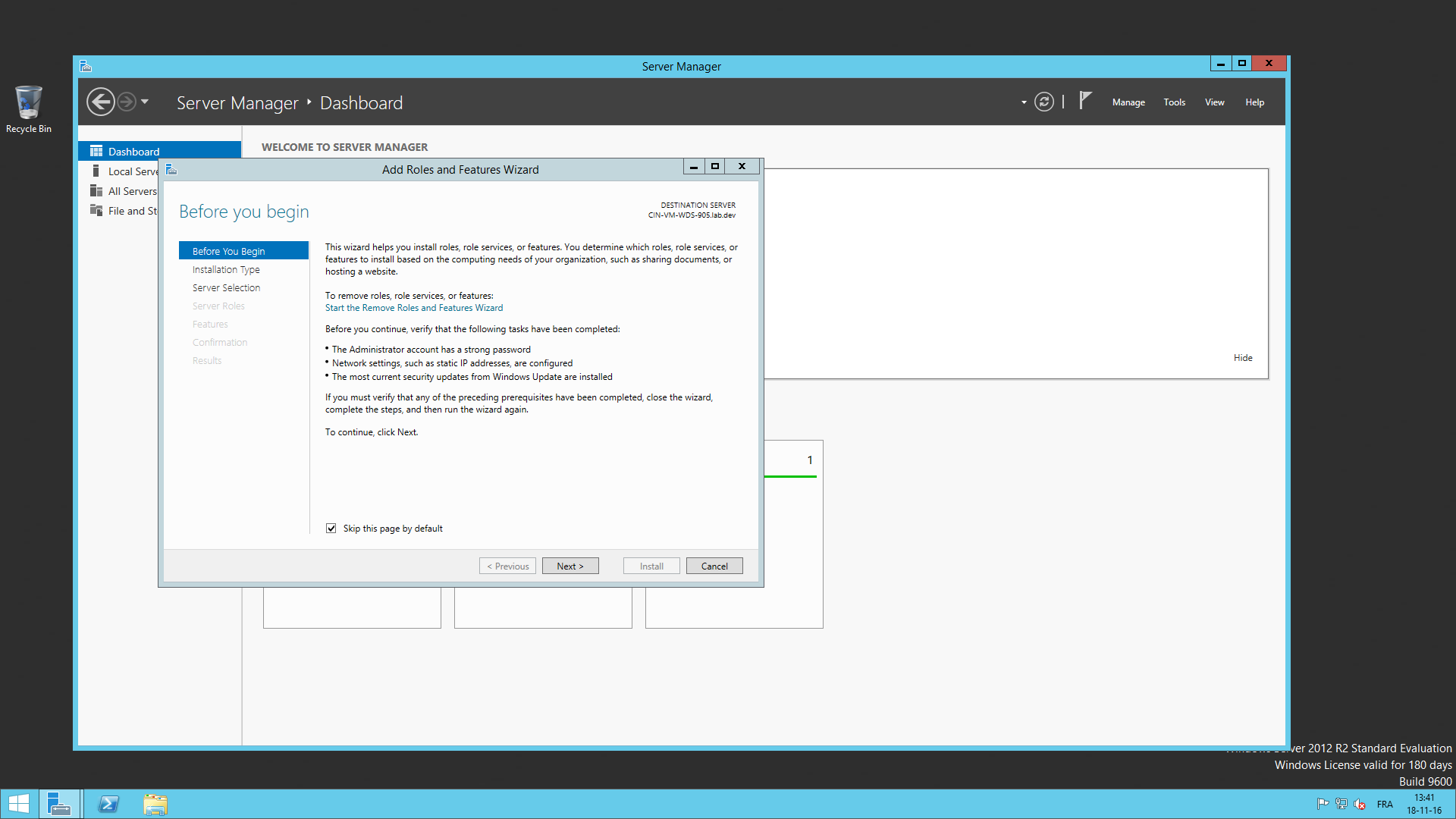Maximize the Add Roles and Features Wizard
The height and width of the screenshot is (819, 1456).
[714, 166]
